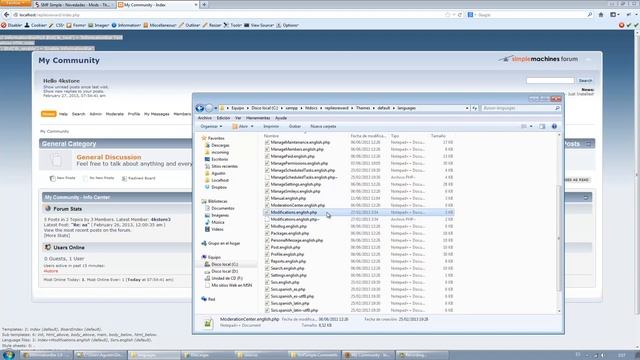The height and width of the screenshot is (360, 640).
Task: Open the Explorer help icon
Action: click(554, 127)
